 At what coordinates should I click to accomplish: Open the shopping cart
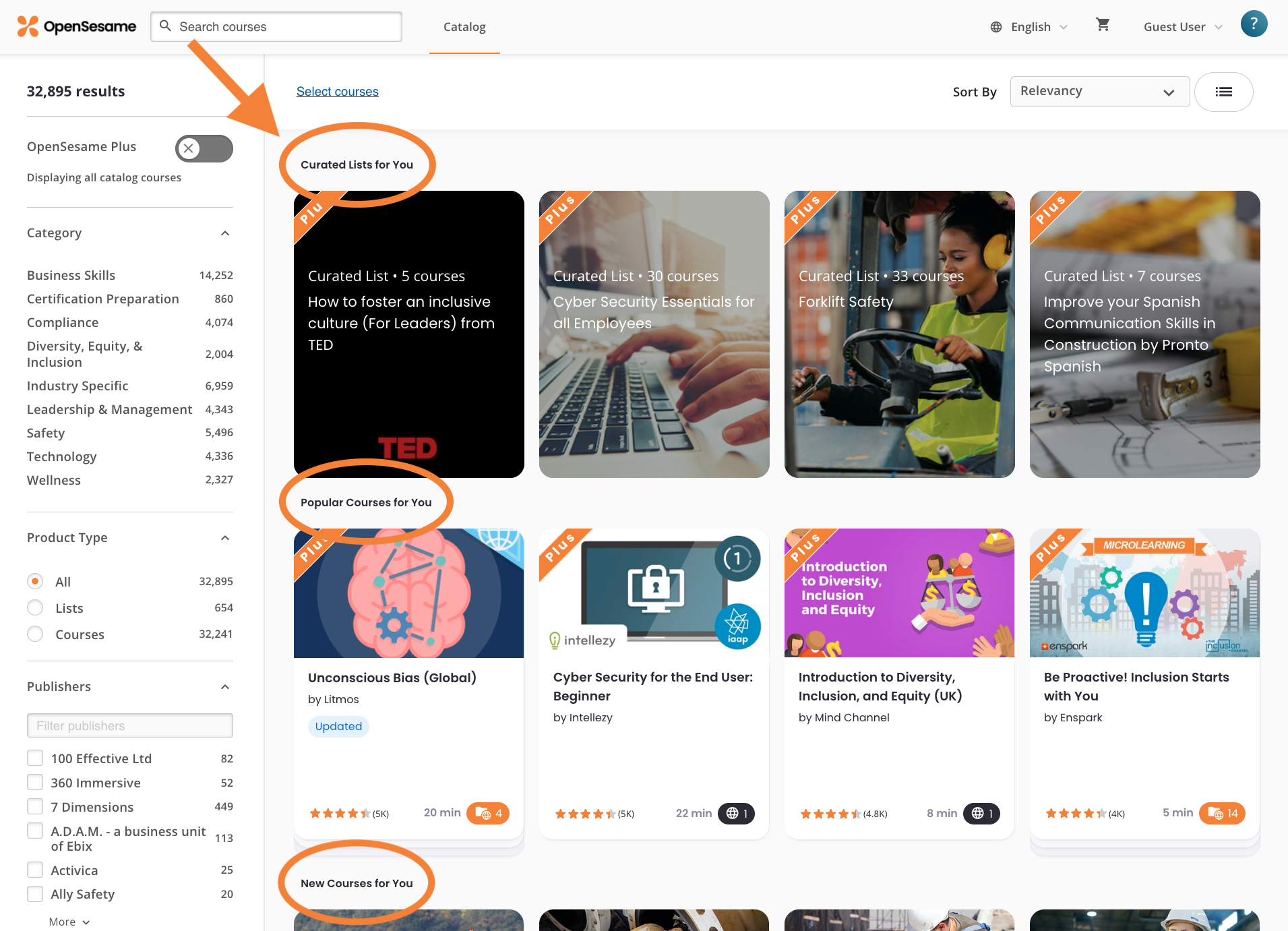[1103, 26]
